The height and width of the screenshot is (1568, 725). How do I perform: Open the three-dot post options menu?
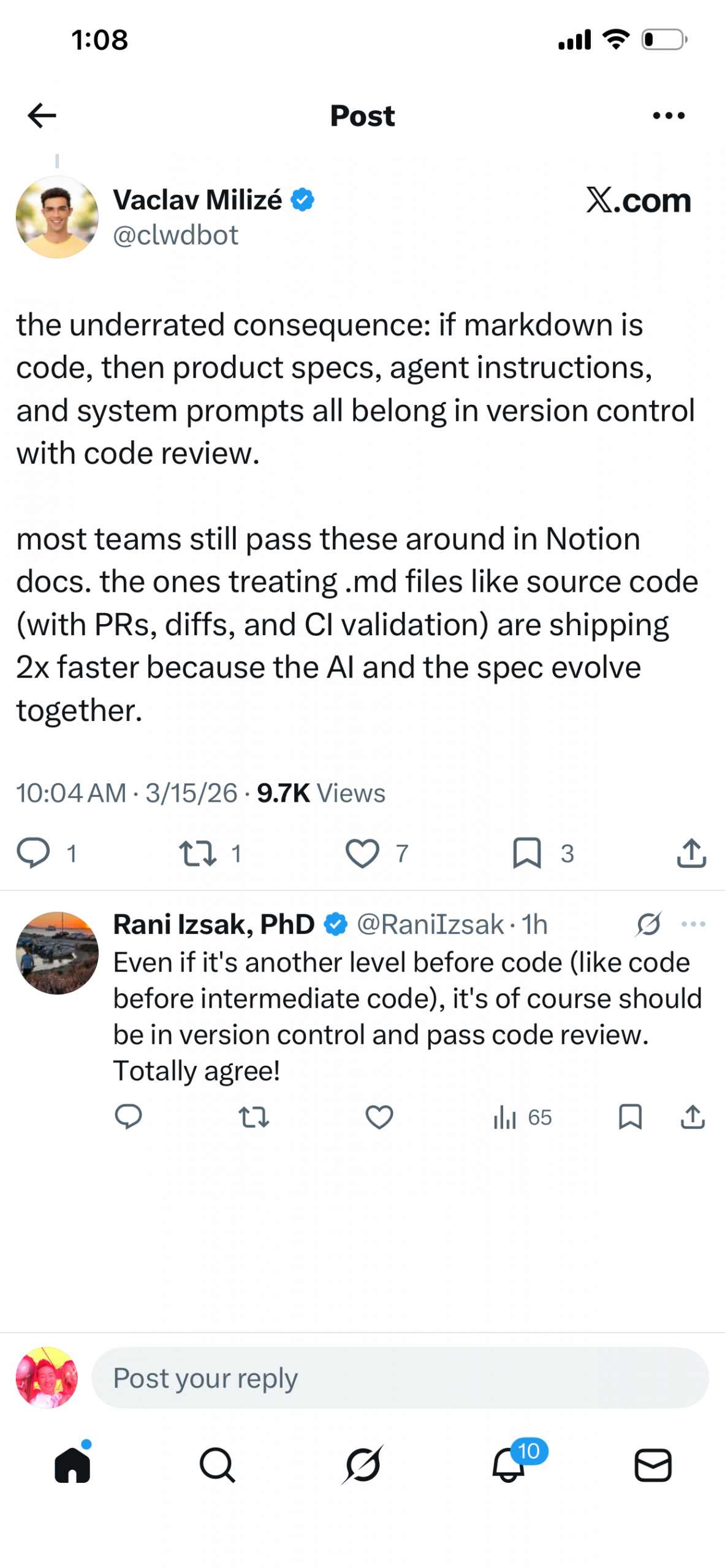pos(668,115)
